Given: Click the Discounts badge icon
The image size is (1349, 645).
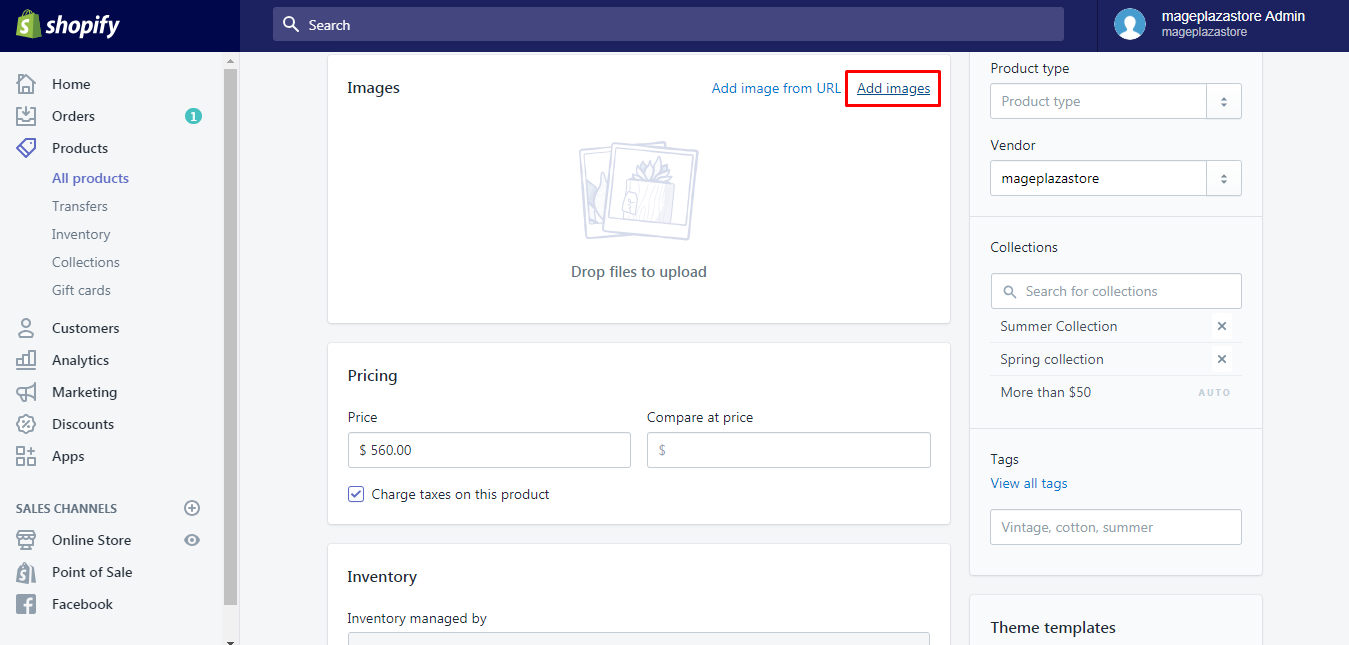Looking at the screenshot, I should coord(26,424).
